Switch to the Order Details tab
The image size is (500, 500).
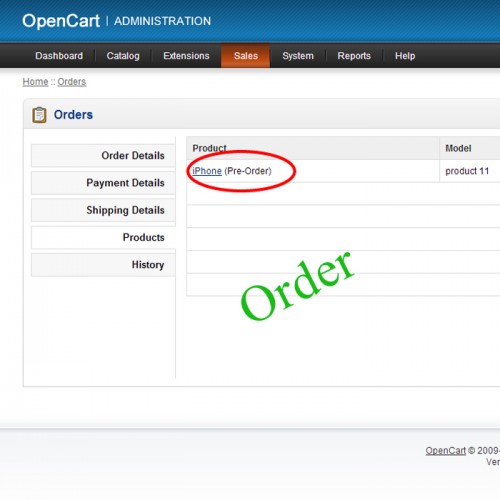point(103,155)
